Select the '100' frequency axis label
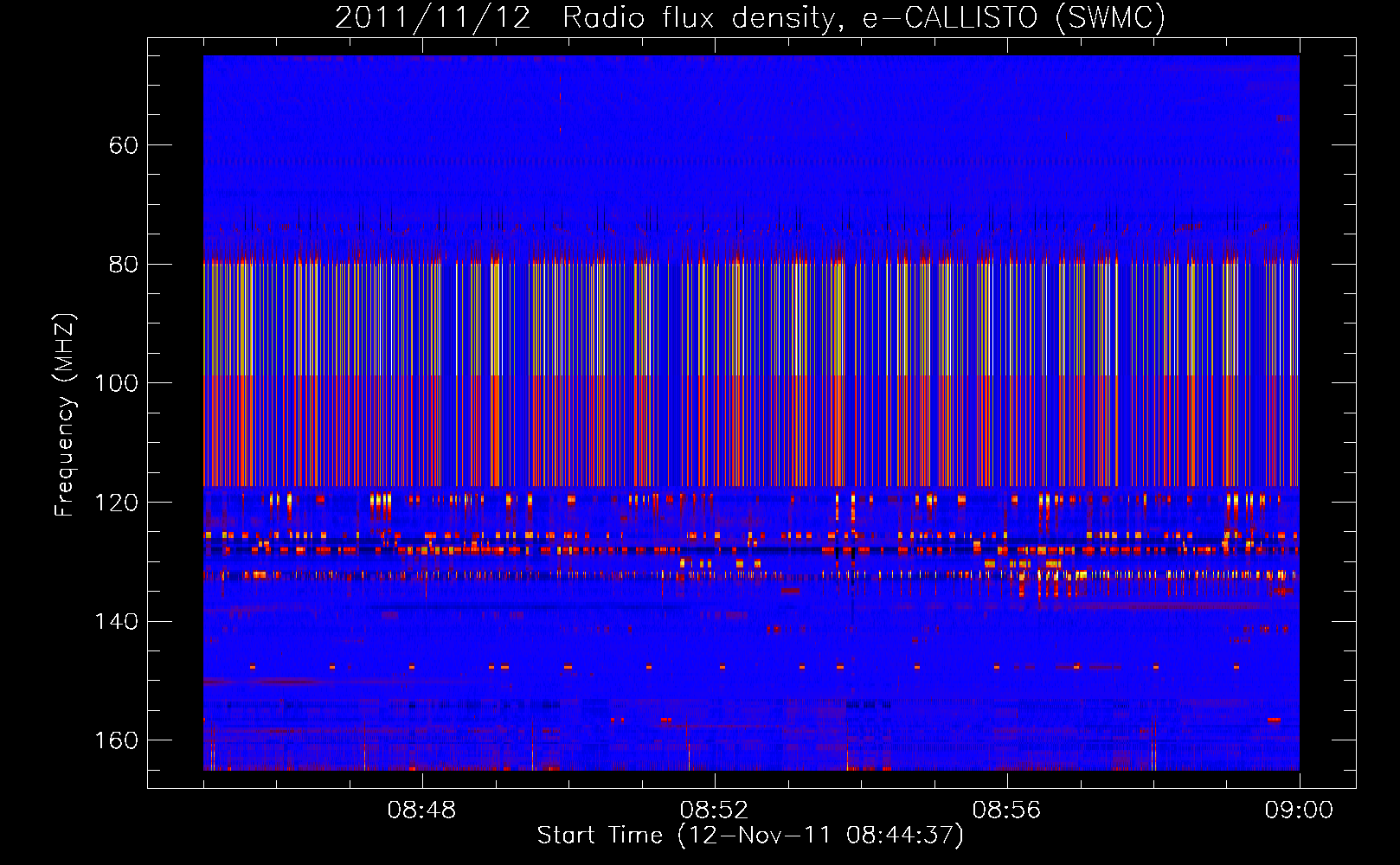Image resolution: width=1400 pixels, height=865 pixels. (117, 383)
